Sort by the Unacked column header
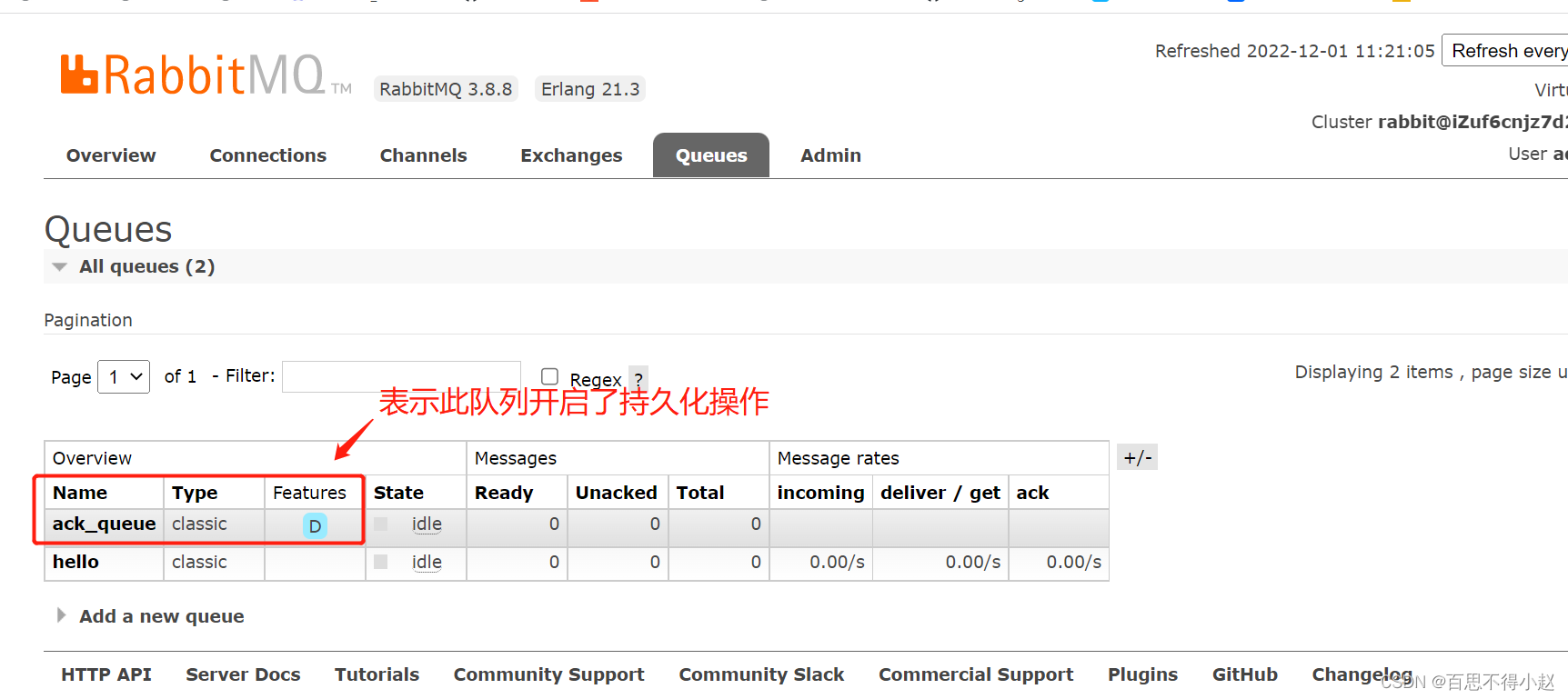Viewport: 1568px width, 699px height. [x=616, y=493]
